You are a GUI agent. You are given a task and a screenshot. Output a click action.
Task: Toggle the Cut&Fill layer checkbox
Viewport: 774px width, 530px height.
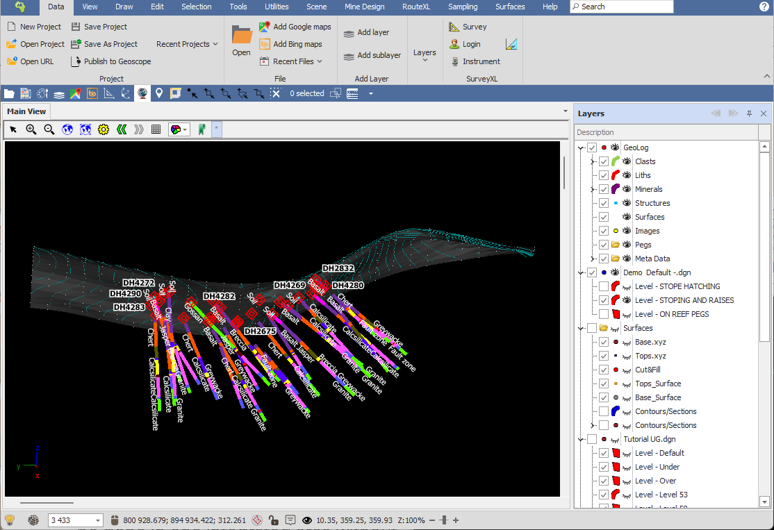(x=604, y=370)
